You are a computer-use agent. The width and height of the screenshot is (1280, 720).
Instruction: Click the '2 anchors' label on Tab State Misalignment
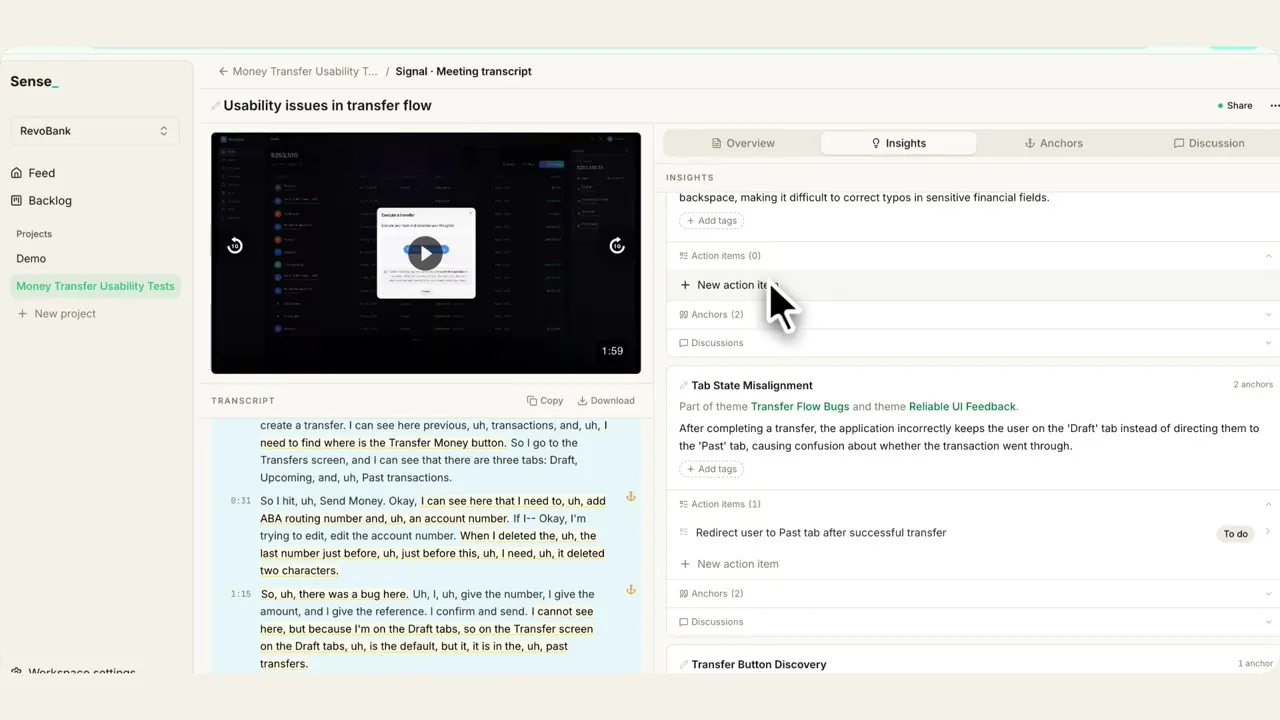1253,385
